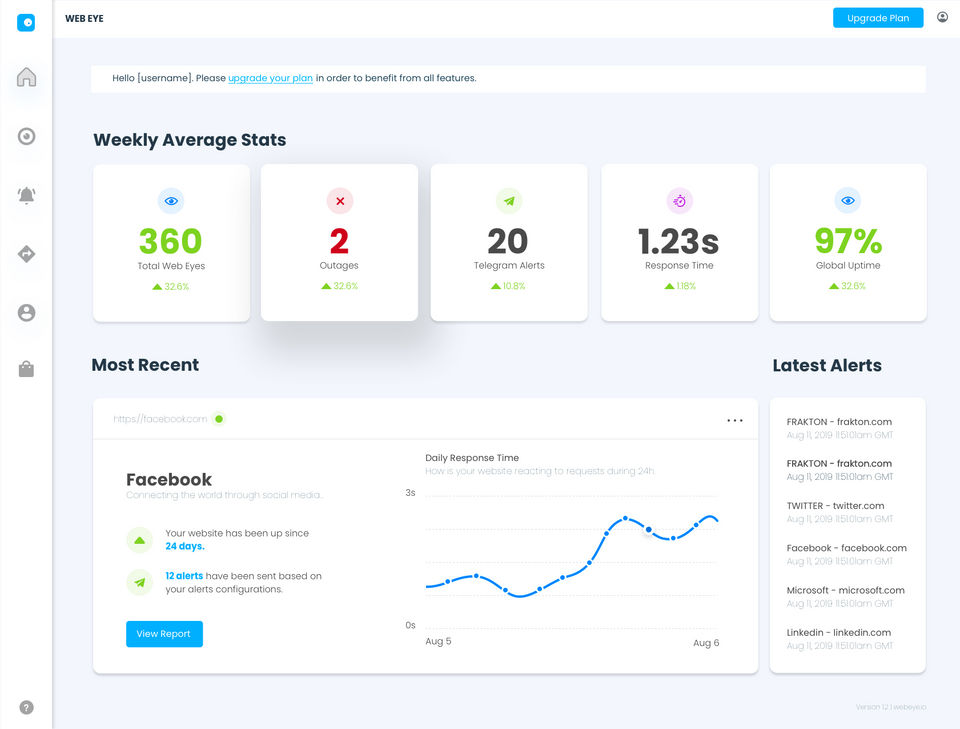960x729 pixels.
Task: Open the Microsoft - microsoft.com alert
Action: pyautogui.click(x=845, y=596)
